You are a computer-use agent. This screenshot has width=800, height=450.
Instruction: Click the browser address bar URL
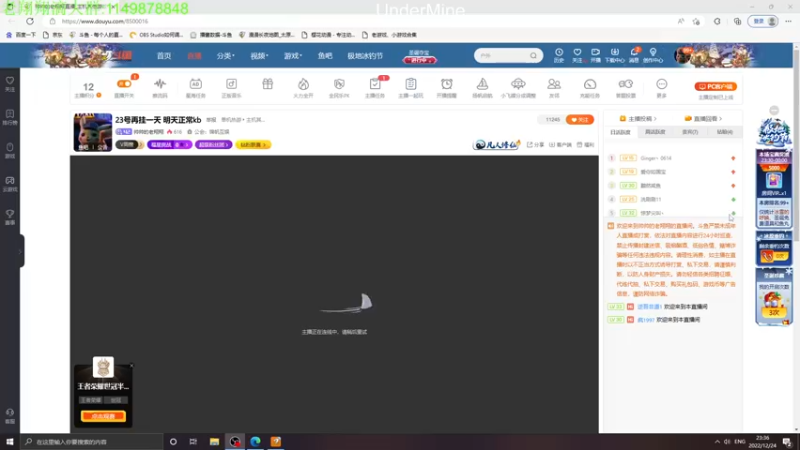[105, 21]
